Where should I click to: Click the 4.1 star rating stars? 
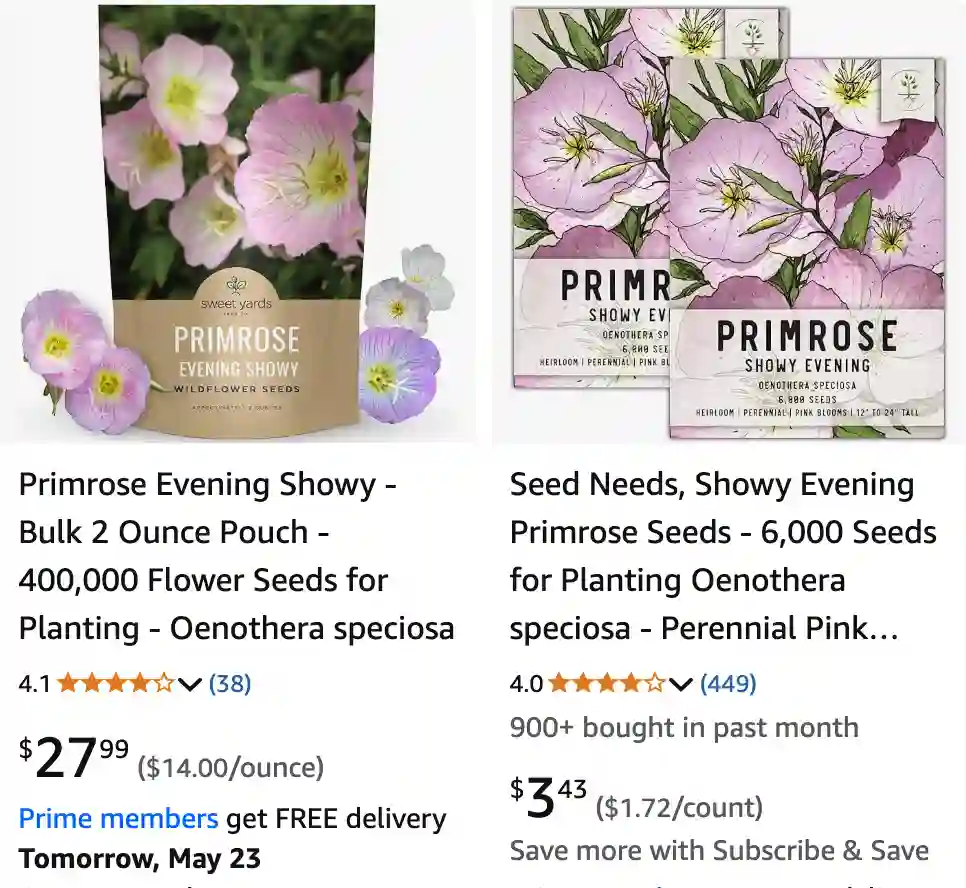click(x=113, y=684)
